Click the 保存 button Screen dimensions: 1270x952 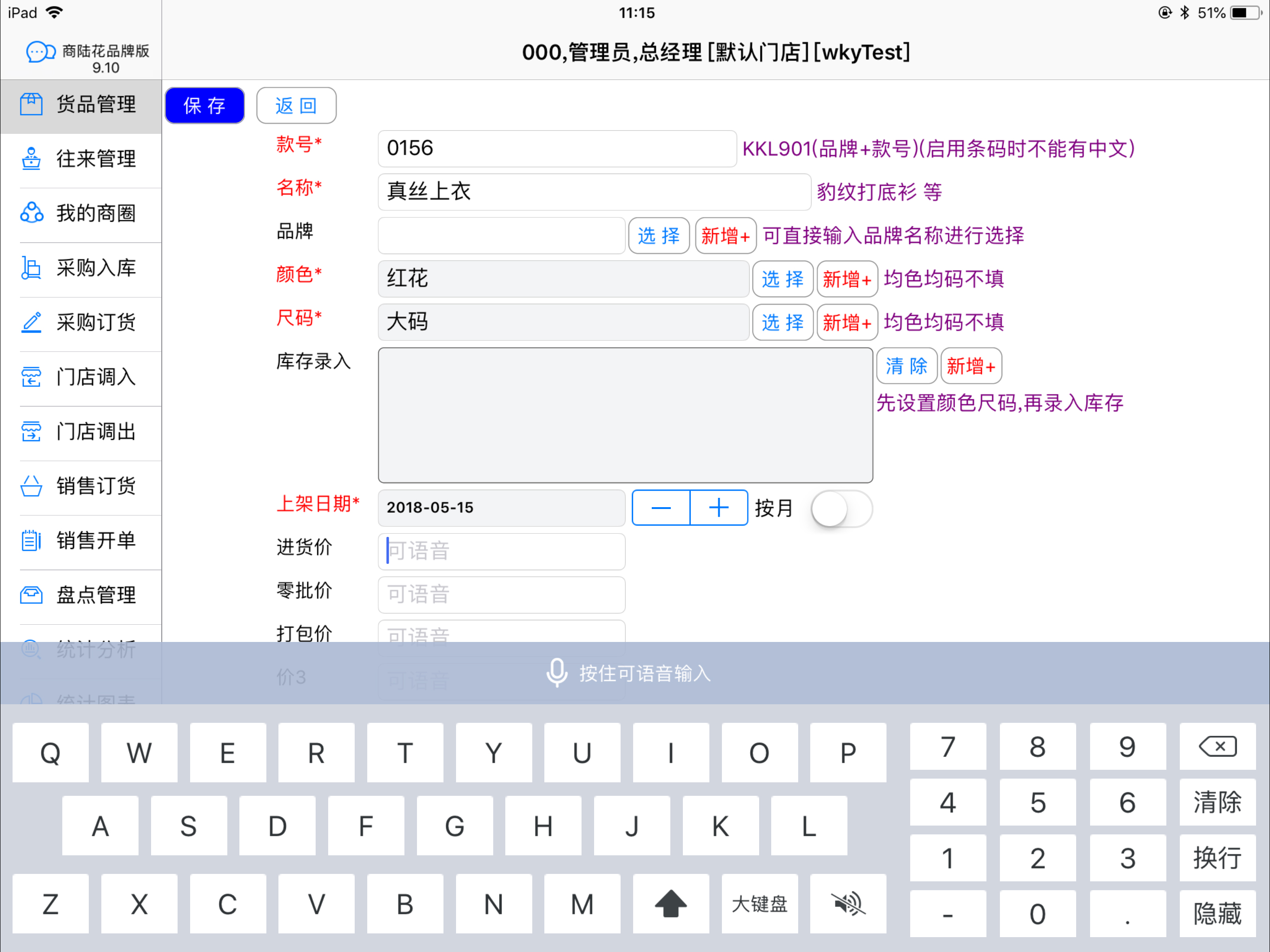205,106
